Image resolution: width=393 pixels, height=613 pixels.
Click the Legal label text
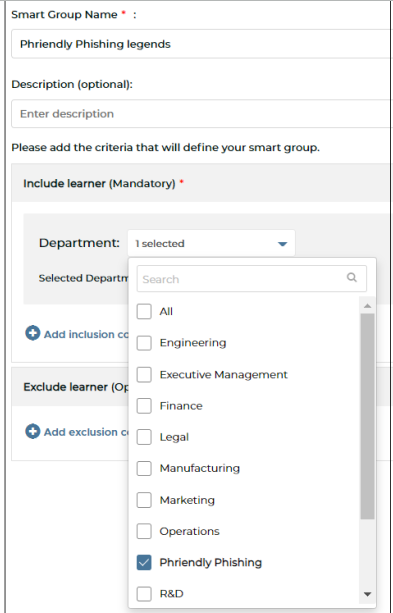[x=174, y=437]
